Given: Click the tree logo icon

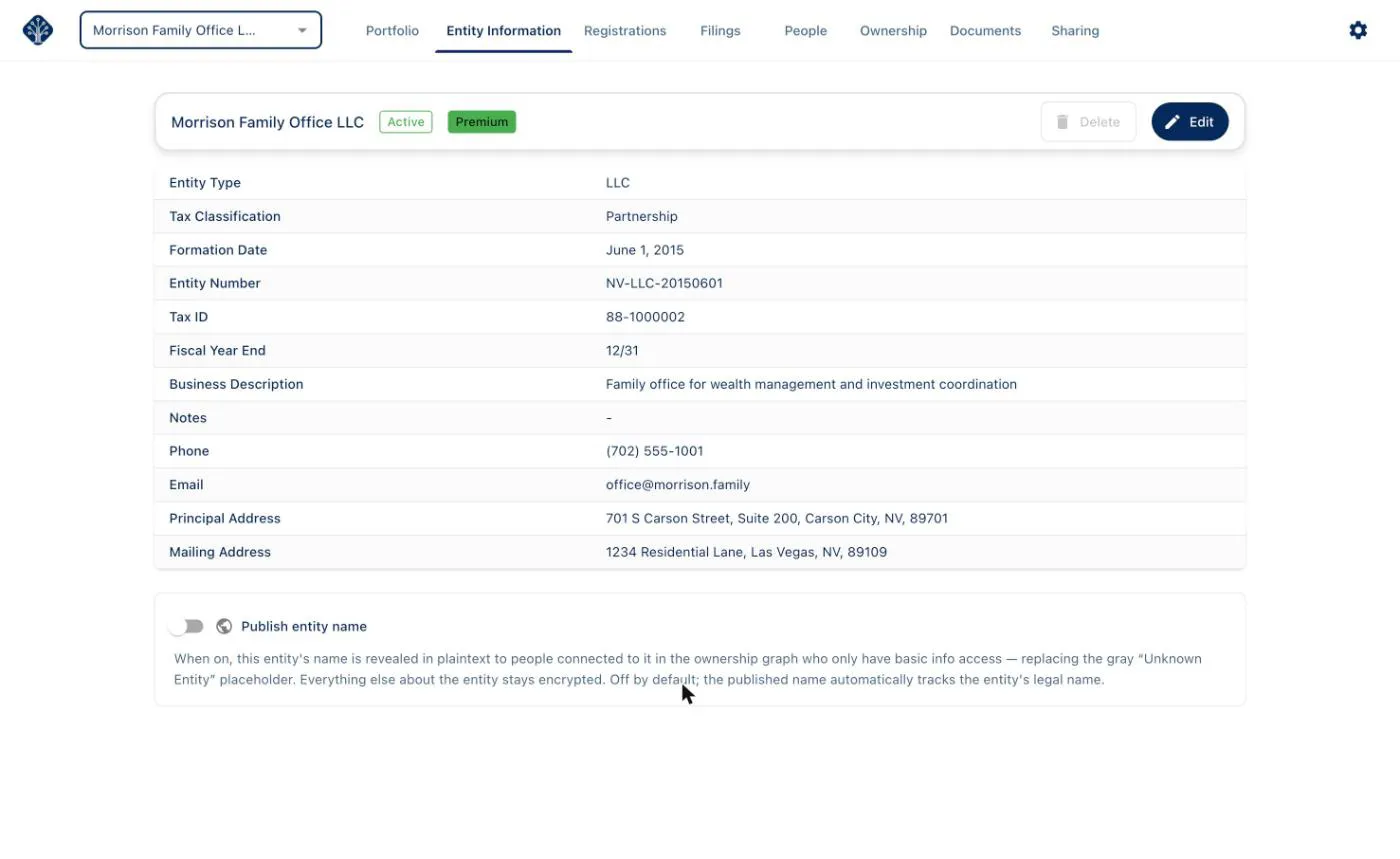Looking at the screenshot, I should (37, 30).
